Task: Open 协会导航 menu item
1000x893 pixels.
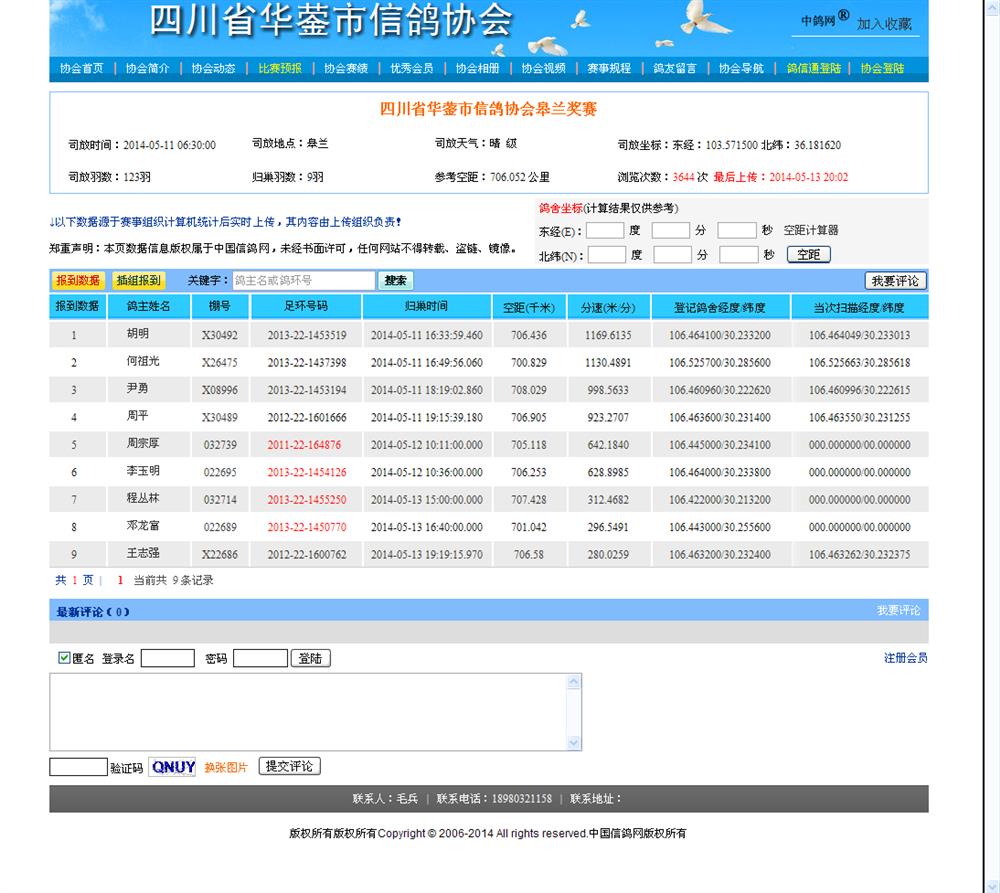Action: 741,68
